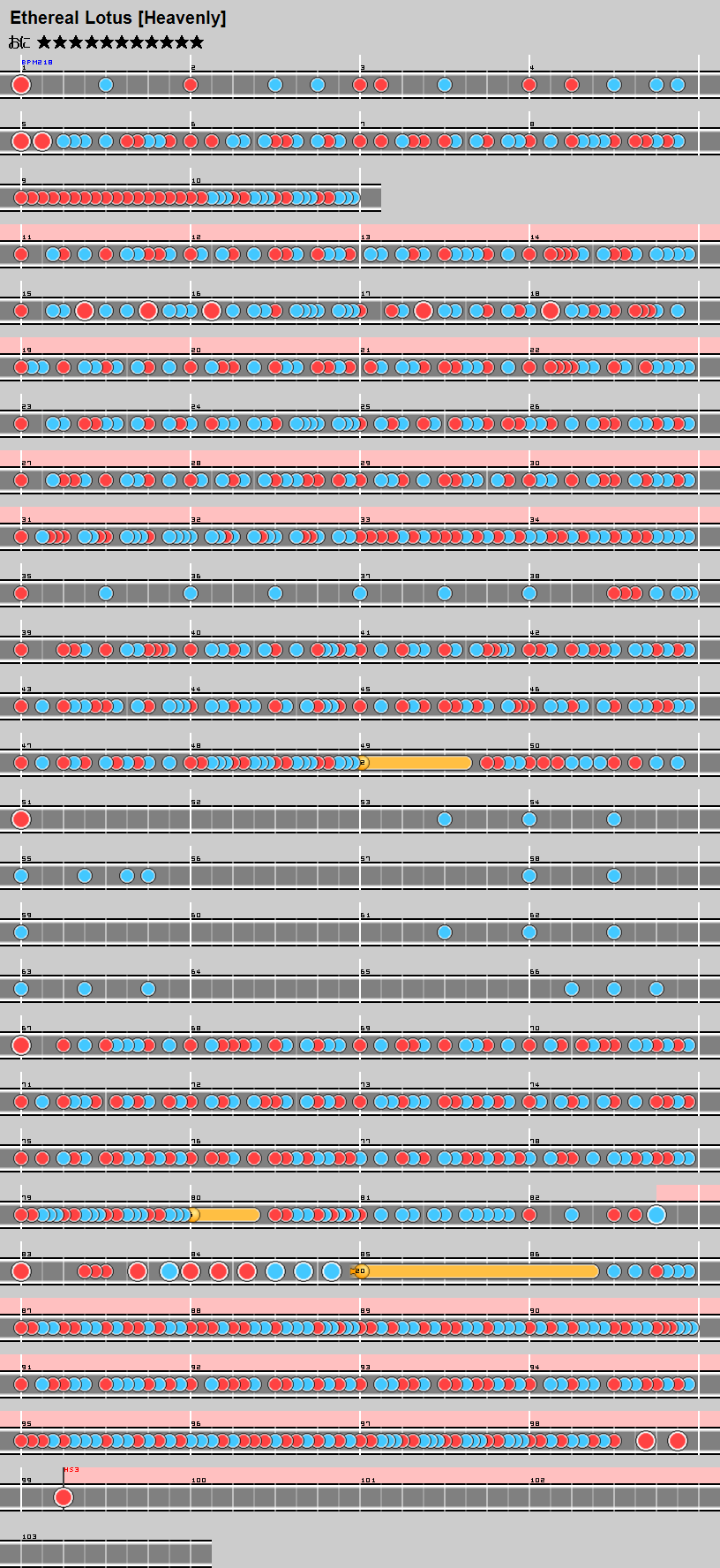Viewport: 720px width, 1568px height.
Task: Click the second big red note in measure 5
Action: click(x=42, y=141)
